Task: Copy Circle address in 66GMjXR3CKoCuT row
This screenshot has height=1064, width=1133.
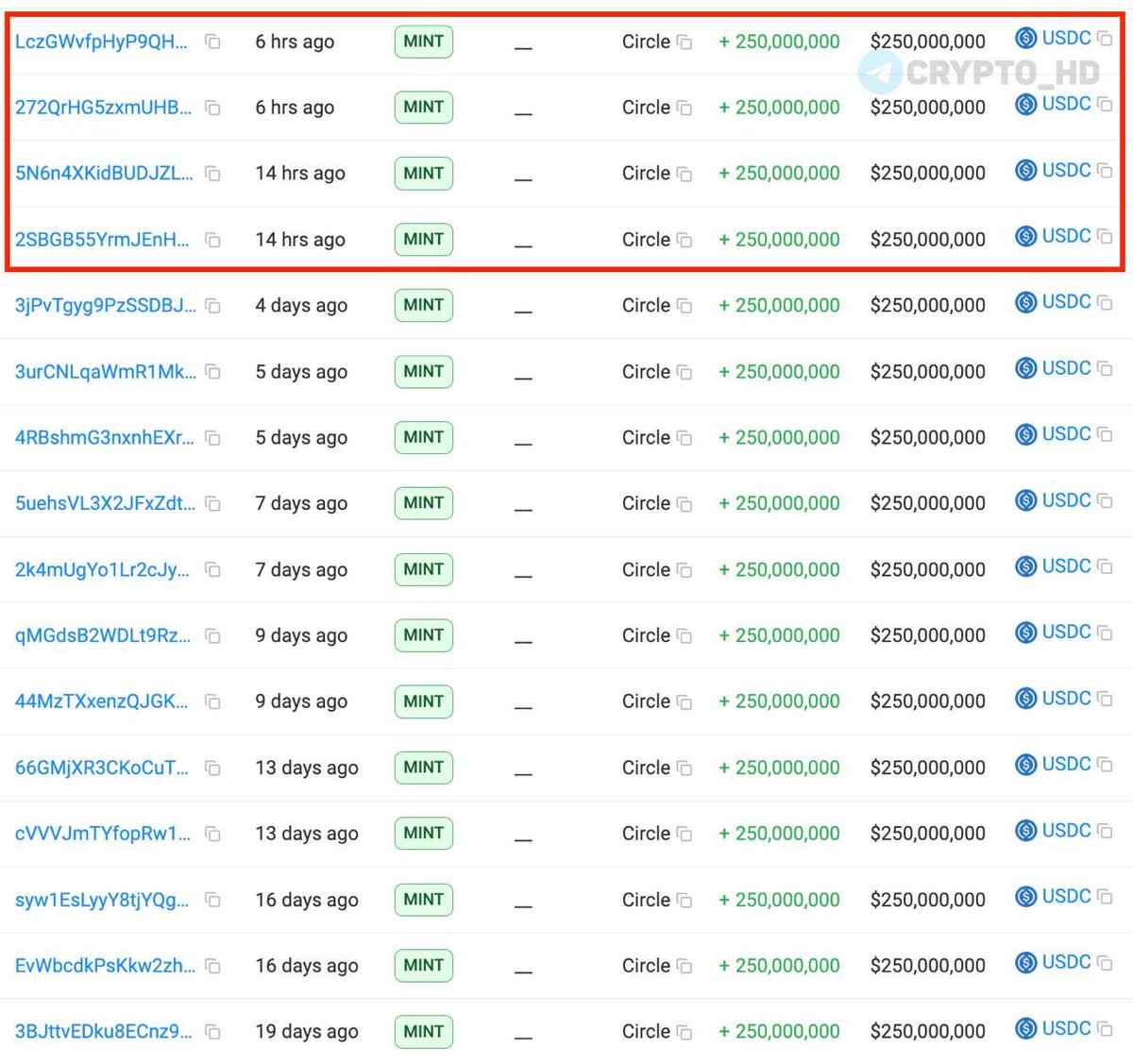Action: [x=685, y=768]
